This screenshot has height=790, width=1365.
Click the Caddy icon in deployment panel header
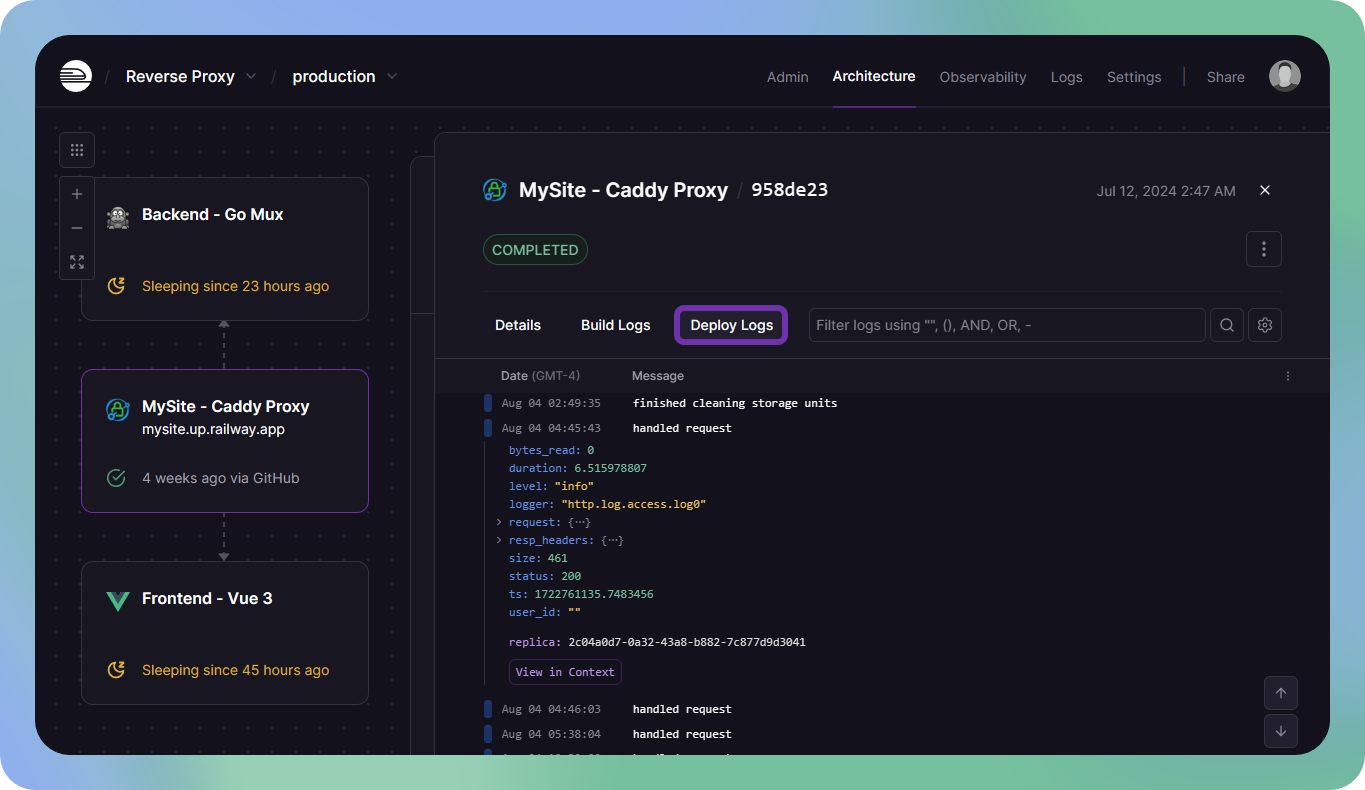pyautogui.click(x=495, y=190)
